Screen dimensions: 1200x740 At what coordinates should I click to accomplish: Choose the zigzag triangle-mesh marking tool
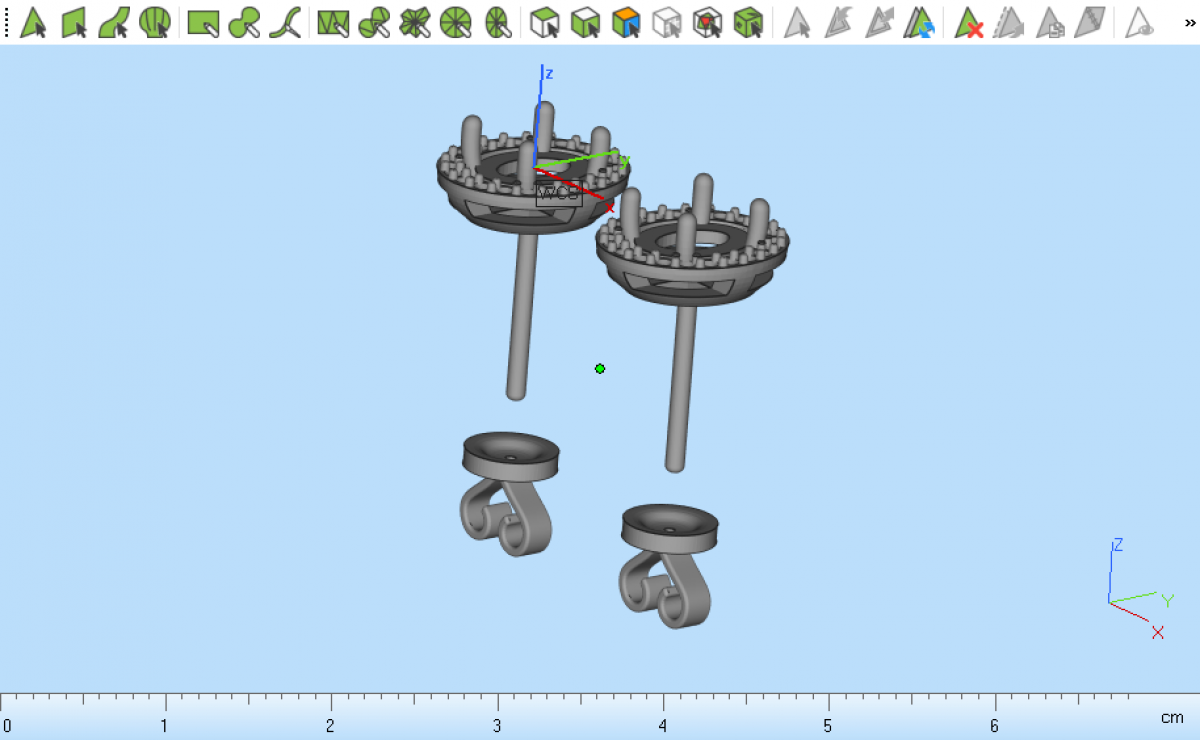[x=334, y=22]
